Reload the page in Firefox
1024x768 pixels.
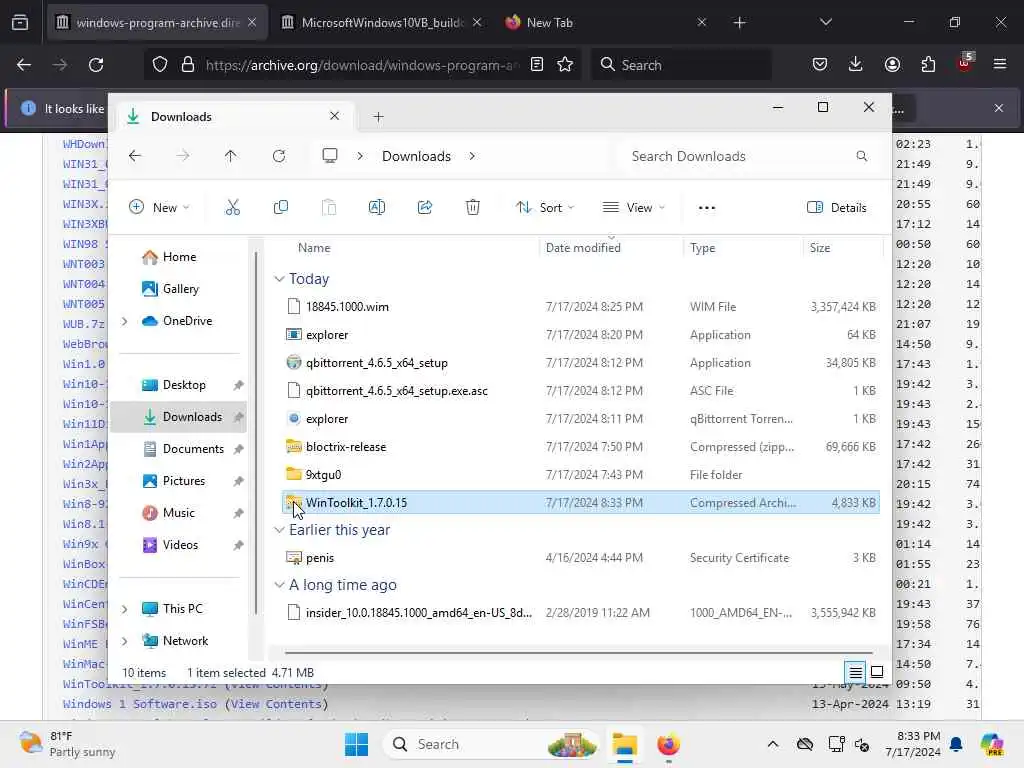96,65
